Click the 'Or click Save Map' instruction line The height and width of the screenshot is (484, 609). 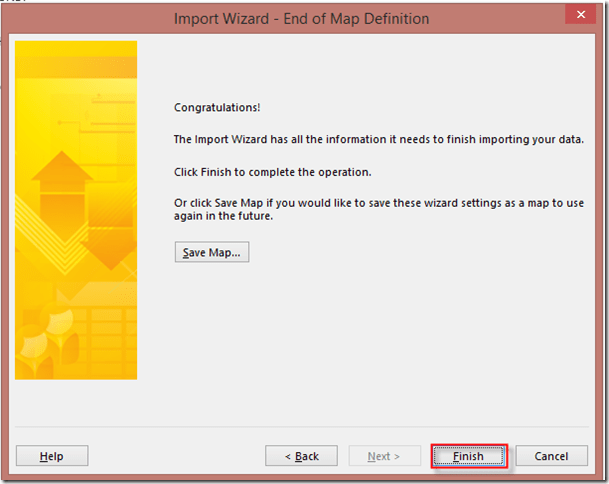click(378, 203)
